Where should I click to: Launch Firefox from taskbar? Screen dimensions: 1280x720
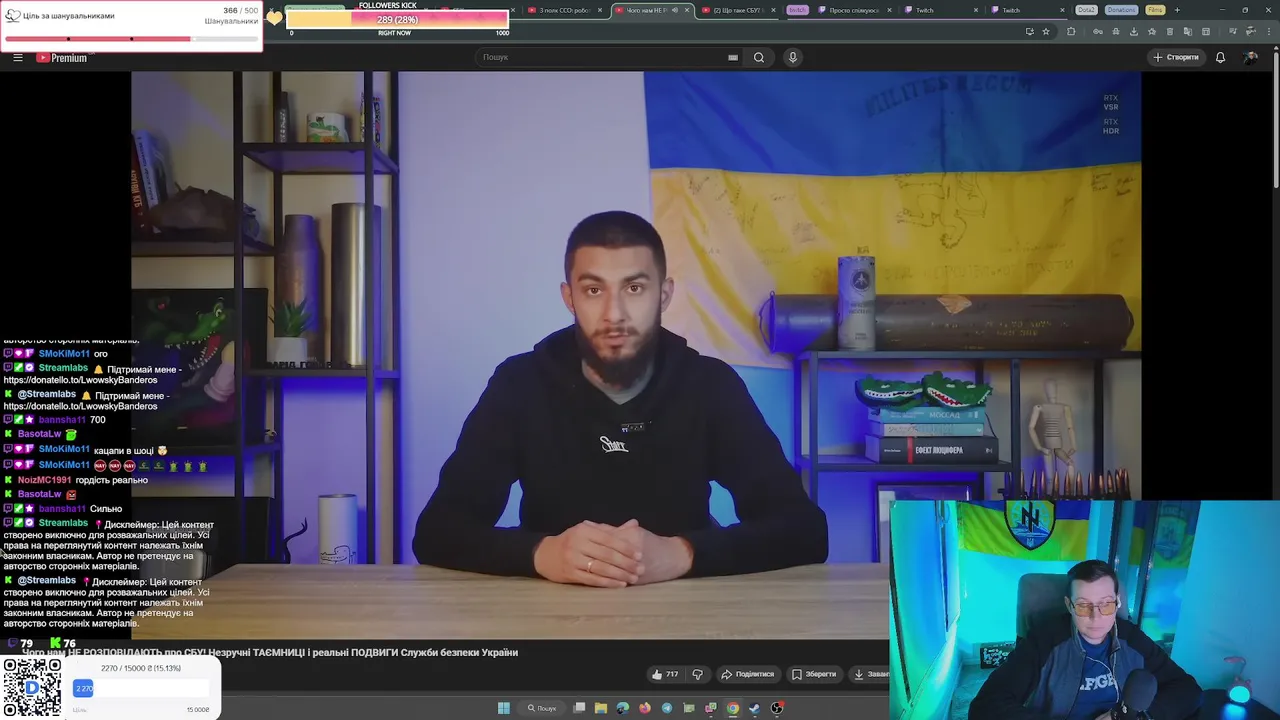tap(645, 708)
